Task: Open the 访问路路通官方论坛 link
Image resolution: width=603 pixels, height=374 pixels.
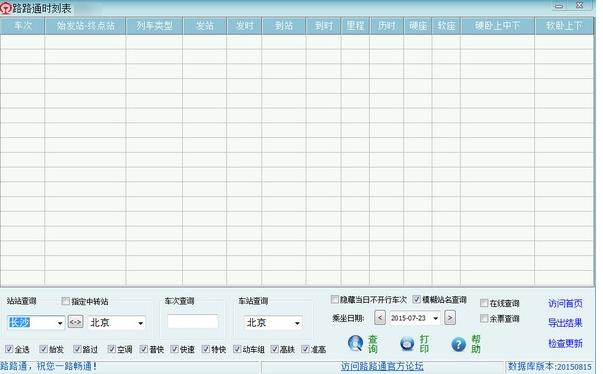Action: 382,366
